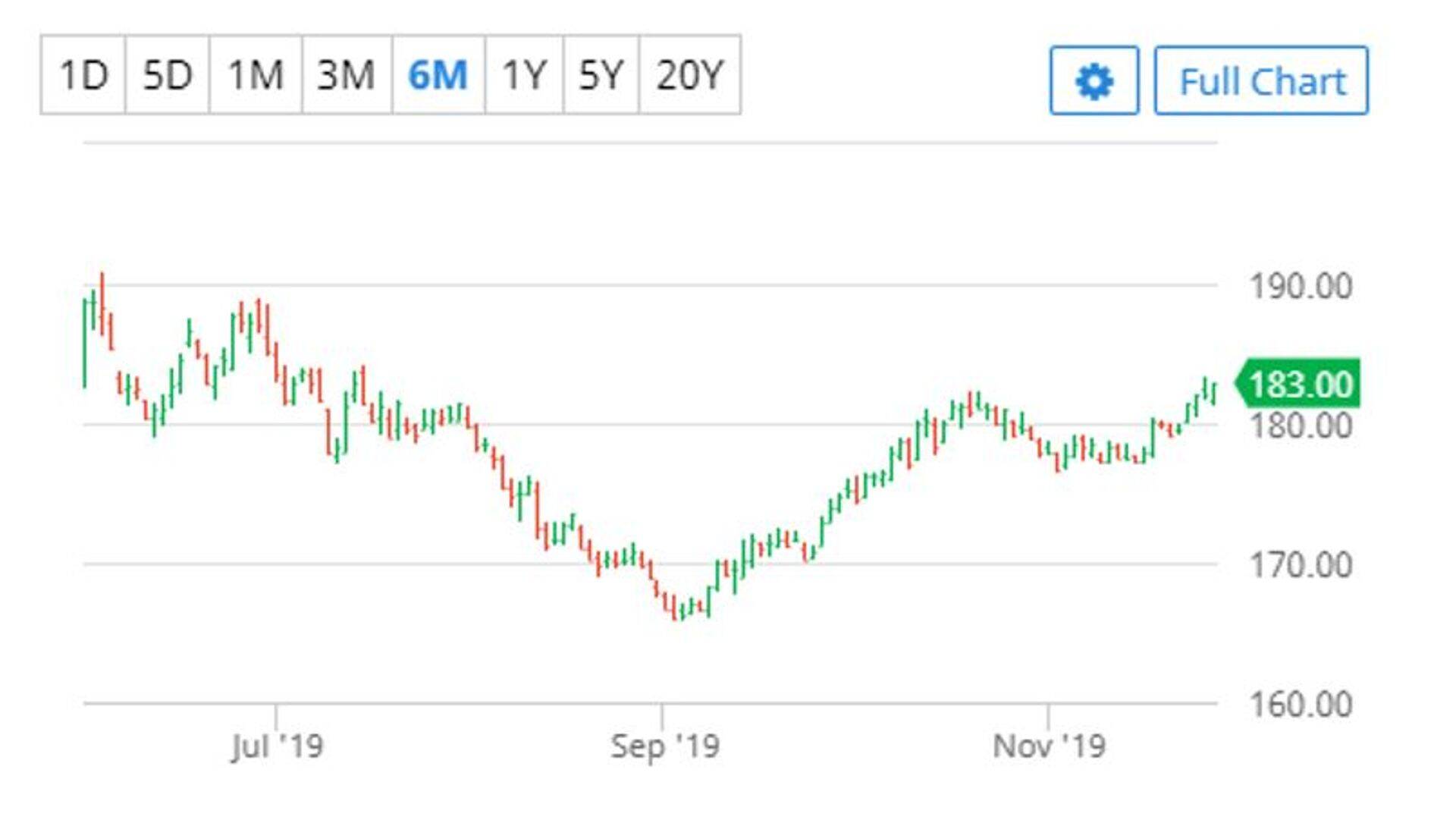
Task: Click the green 183.00 current price tag
Action: [1299, 384]
